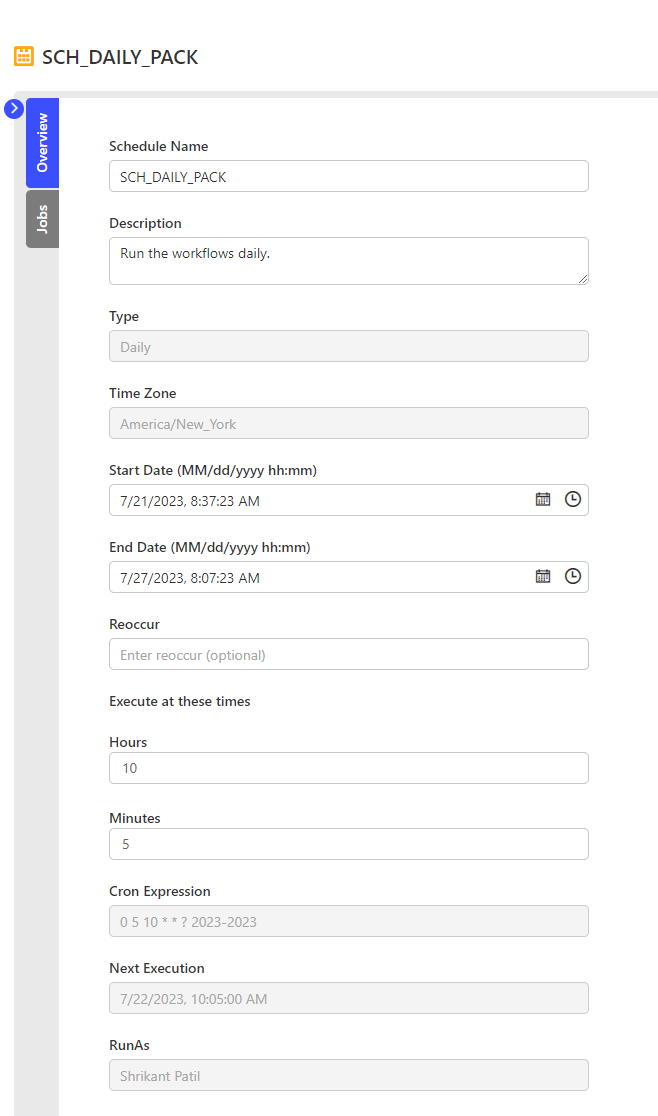Open the Start Date calendar picker

(543, 499)
